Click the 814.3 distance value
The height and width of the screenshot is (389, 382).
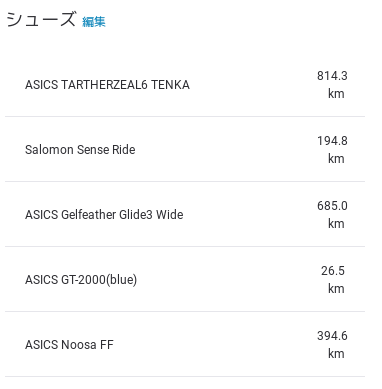point(332,76)
